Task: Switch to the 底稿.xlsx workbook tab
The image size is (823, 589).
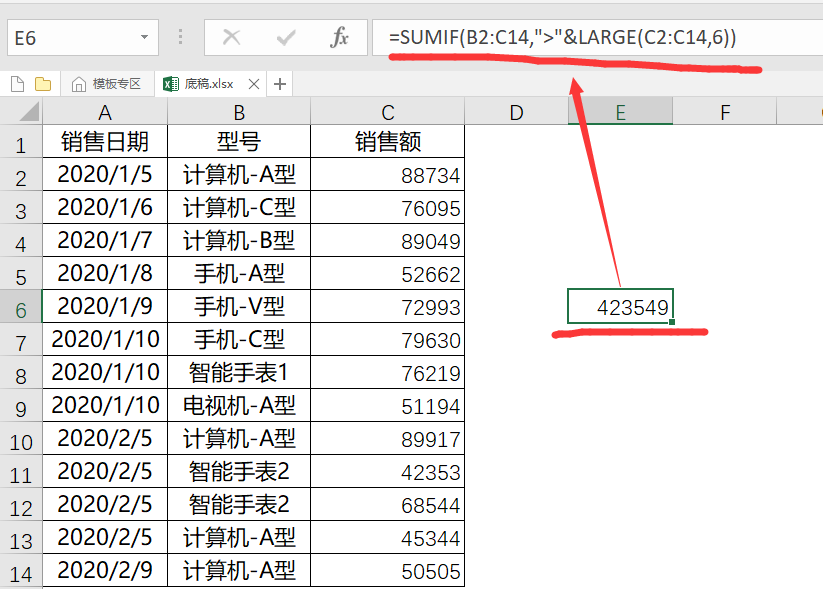Action: pos(207,84)
